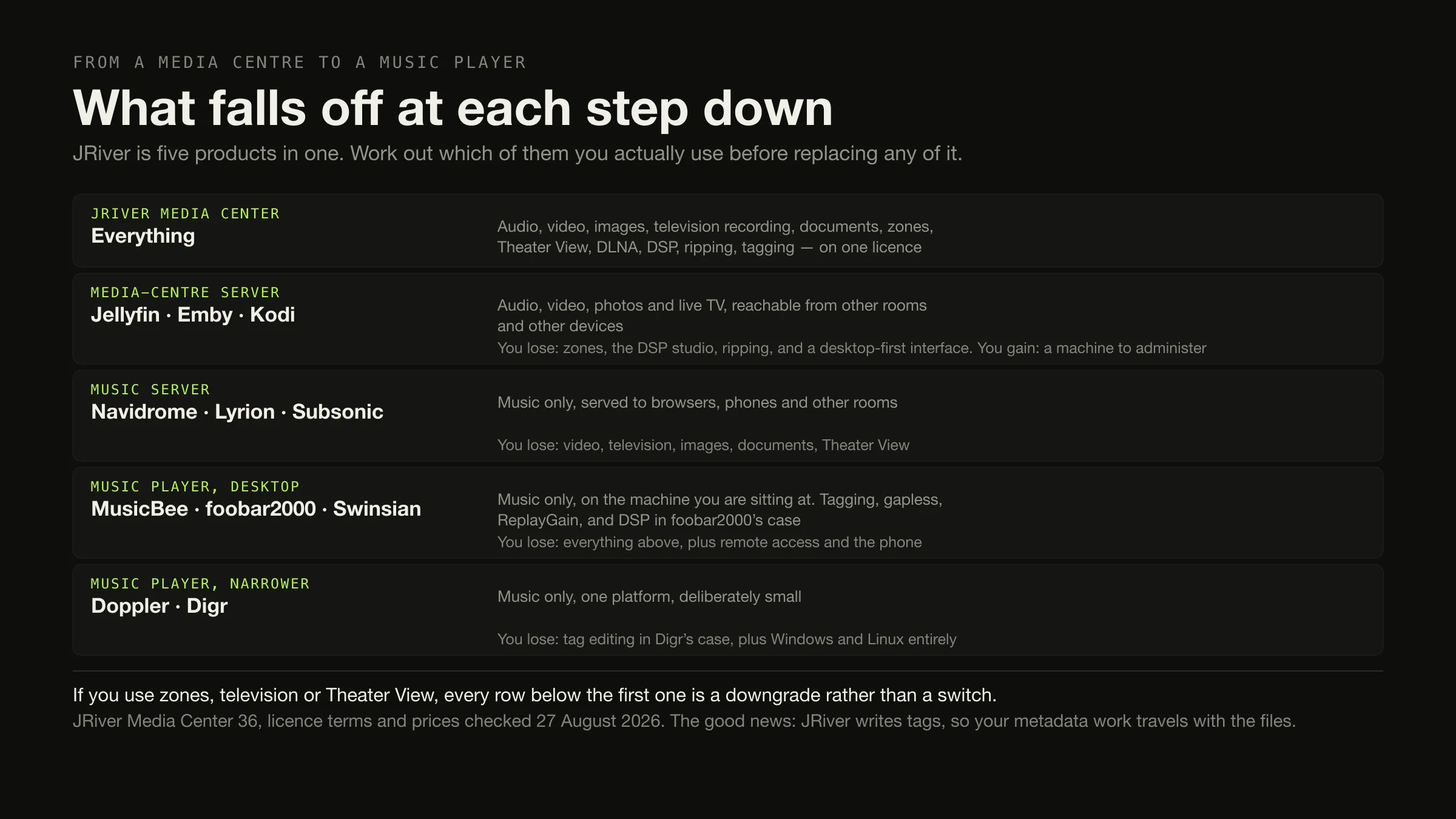The image size is (1456, 819).
Task: Click the 'You lose: tag editing in Digr's case' line
Action: (x=727, y=639)
